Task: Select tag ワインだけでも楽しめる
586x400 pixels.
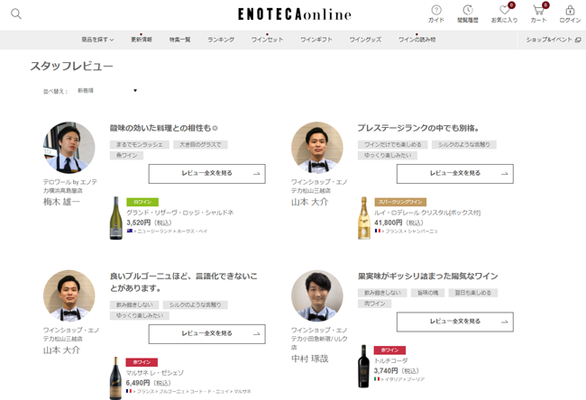Action: pos(393,145)
